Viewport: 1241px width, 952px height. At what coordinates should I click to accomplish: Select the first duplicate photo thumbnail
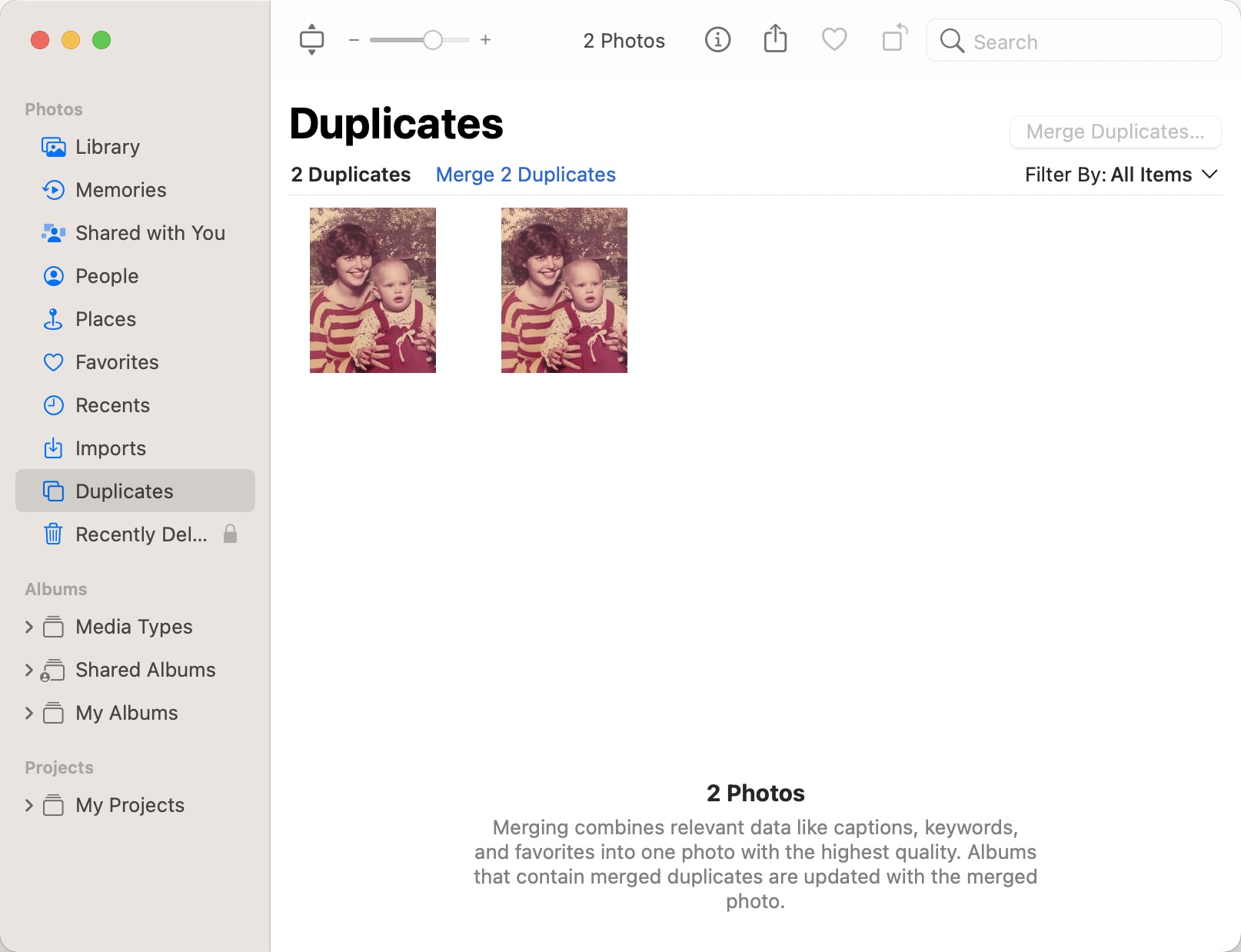pyautogui.click(x=372, y=291)
